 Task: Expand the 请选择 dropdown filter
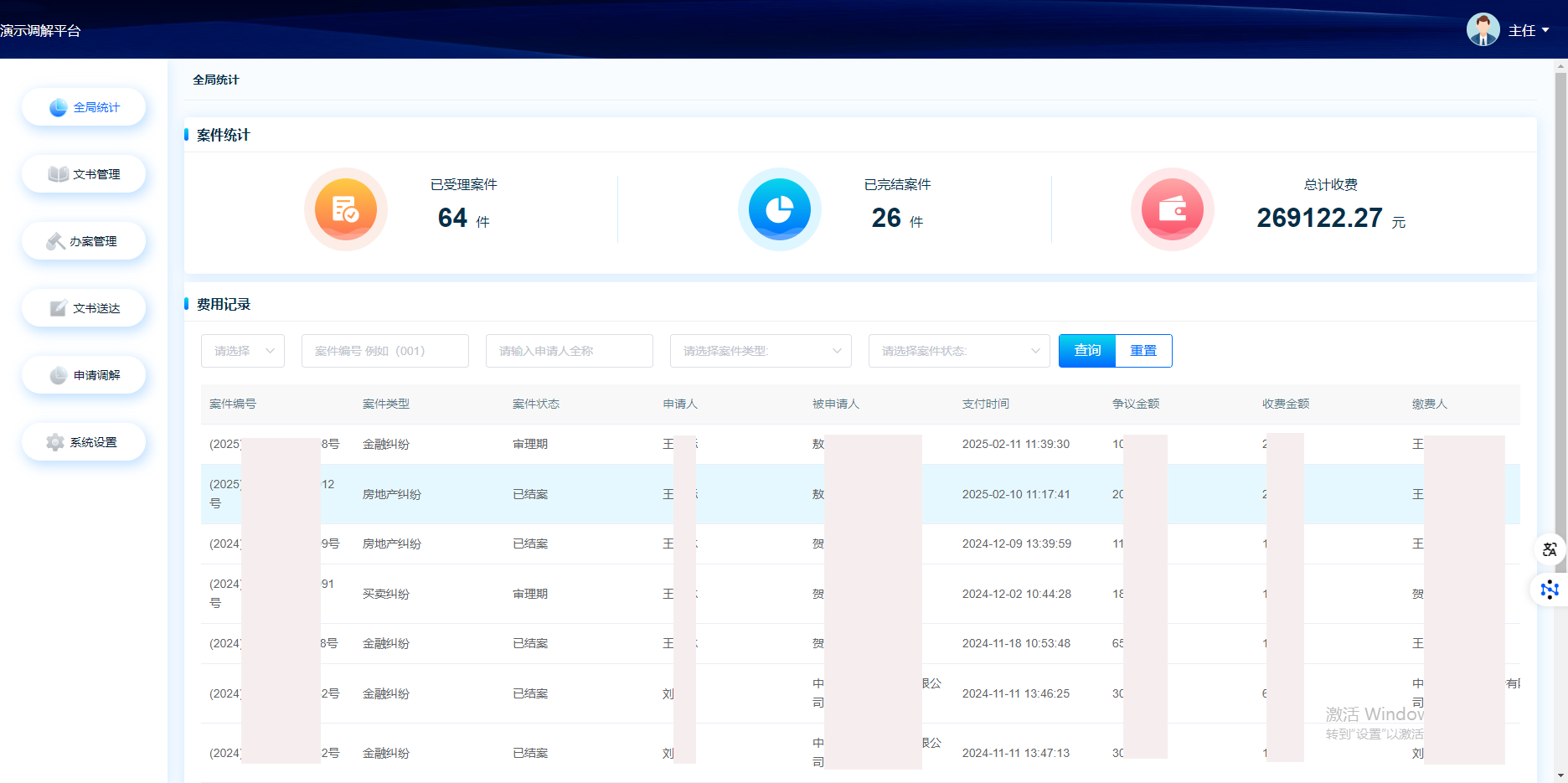click(x=243, y=351)
